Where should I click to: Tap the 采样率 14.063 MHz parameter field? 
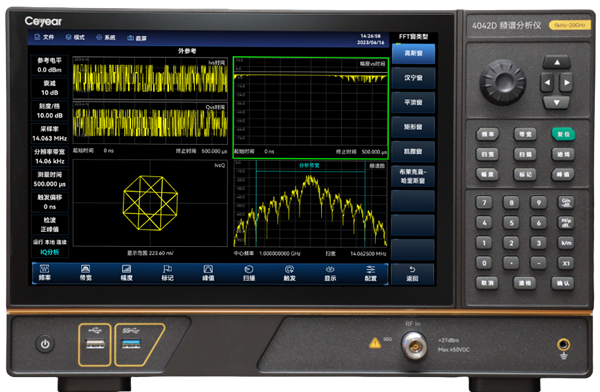pos(50,134)
